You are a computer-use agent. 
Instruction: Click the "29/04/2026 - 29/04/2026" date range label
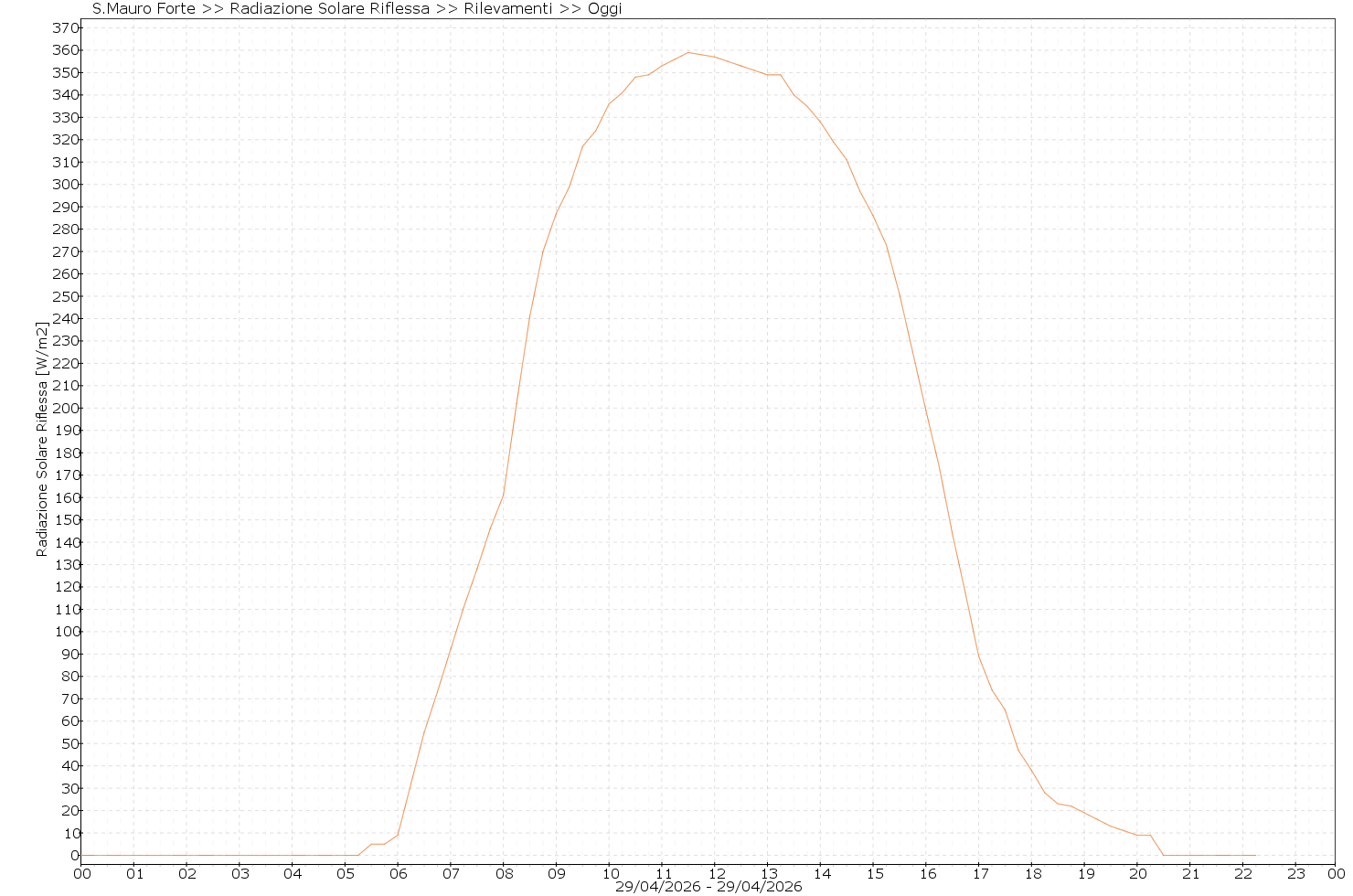[x=708, y=887]
